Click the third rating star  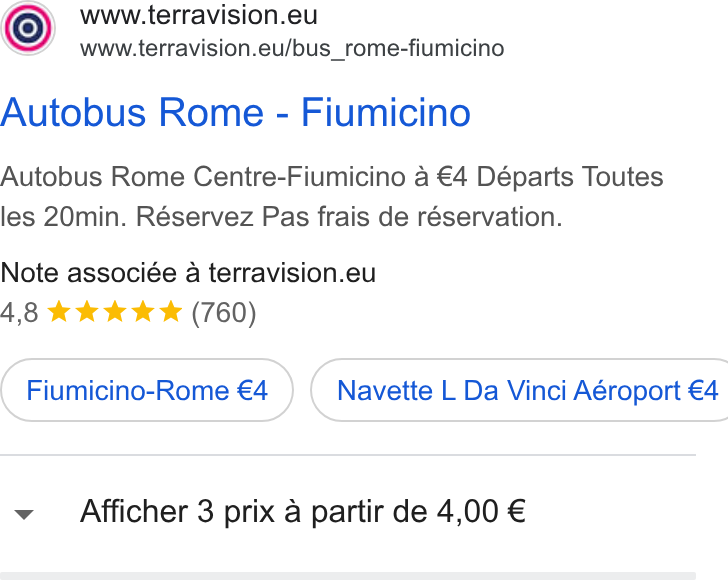(x=115, y=311)
